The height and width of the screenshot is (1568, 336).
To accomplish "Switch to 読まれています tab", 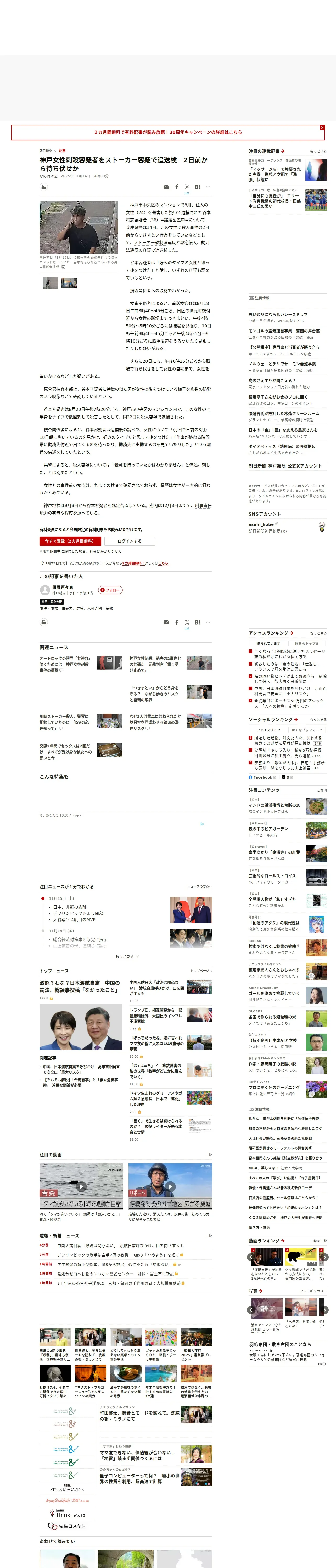I will (x=268, y=643).
